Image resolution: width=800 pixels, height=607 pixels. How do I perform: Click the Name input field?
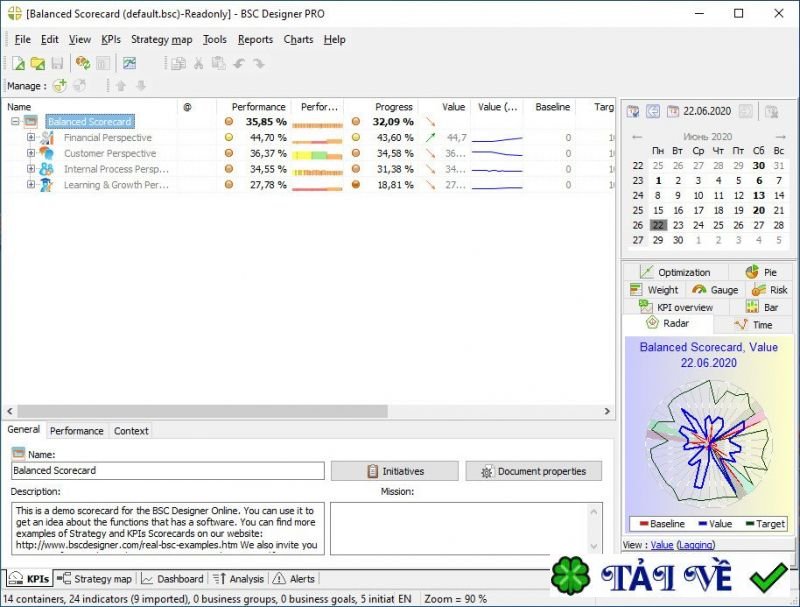pyautogui.click(x=168, y=471)
